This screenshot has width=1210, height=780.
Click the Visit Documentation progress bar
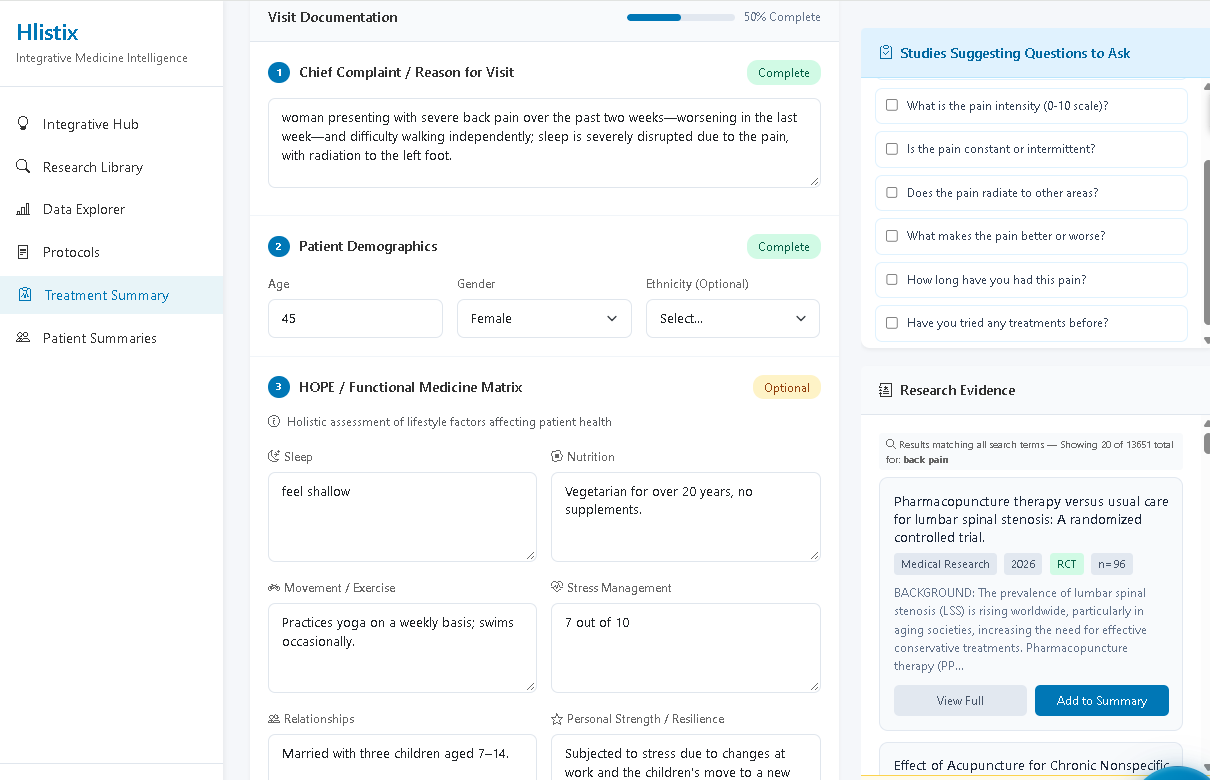click(681, 17)
